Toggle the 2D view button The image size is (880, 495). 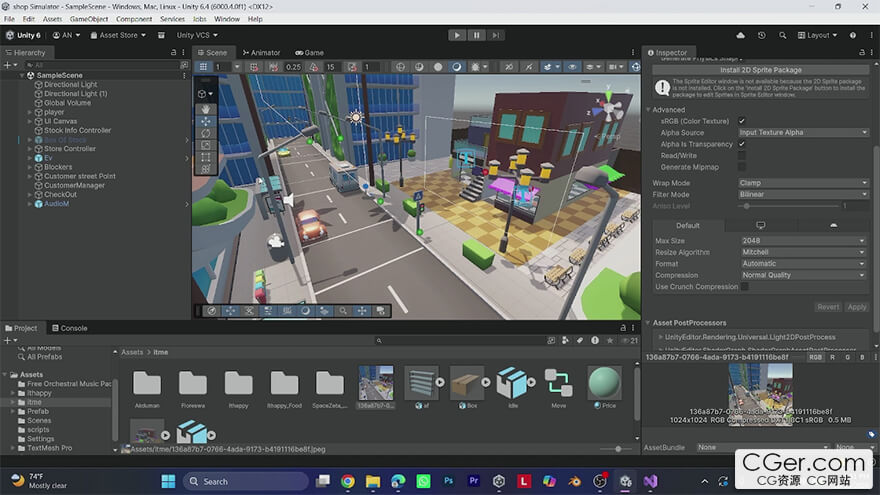point(508,67)
